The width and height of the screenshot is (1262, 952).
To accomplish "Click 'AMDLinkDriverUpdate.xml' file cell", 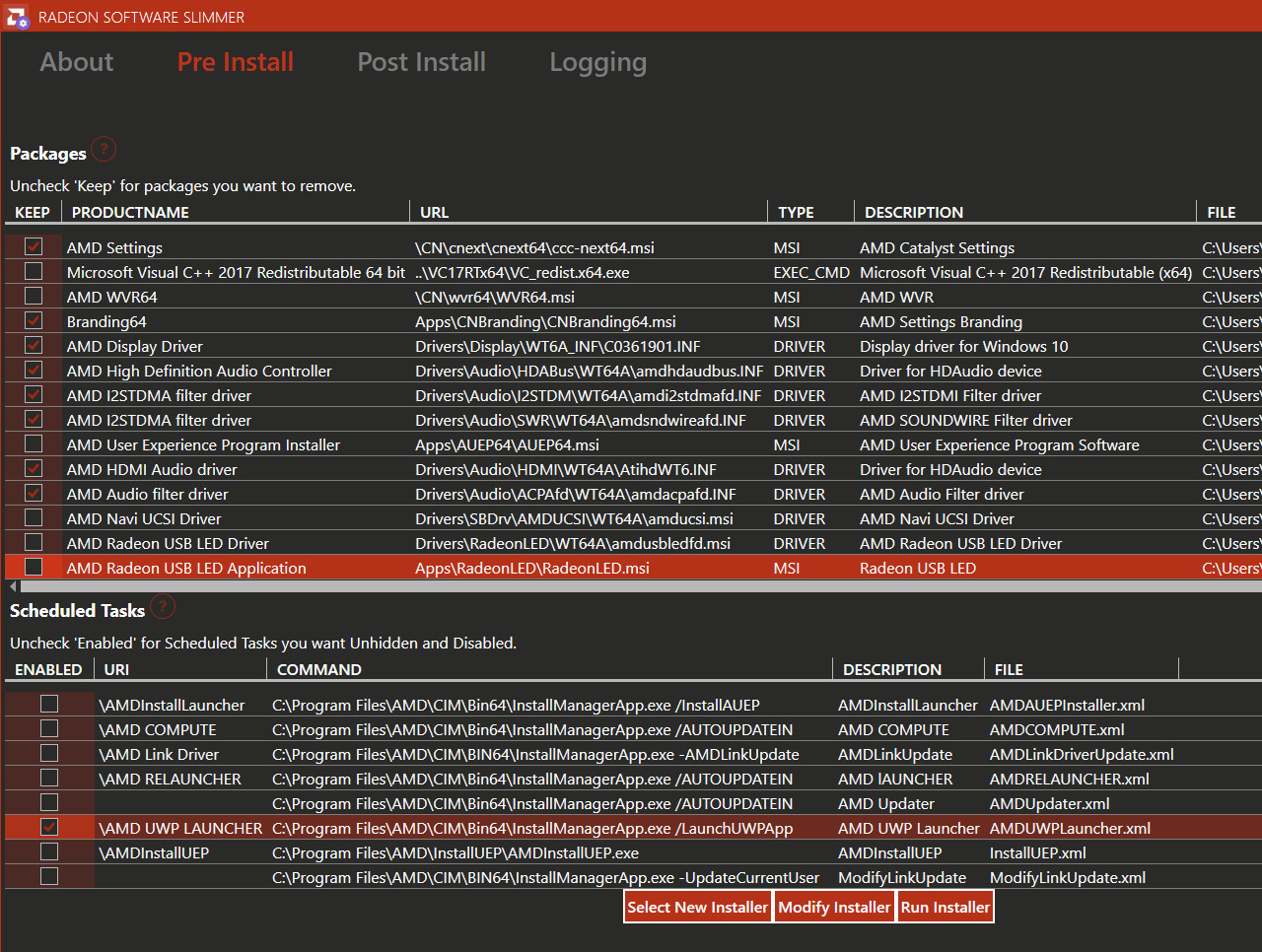I will coord(1082,754).
